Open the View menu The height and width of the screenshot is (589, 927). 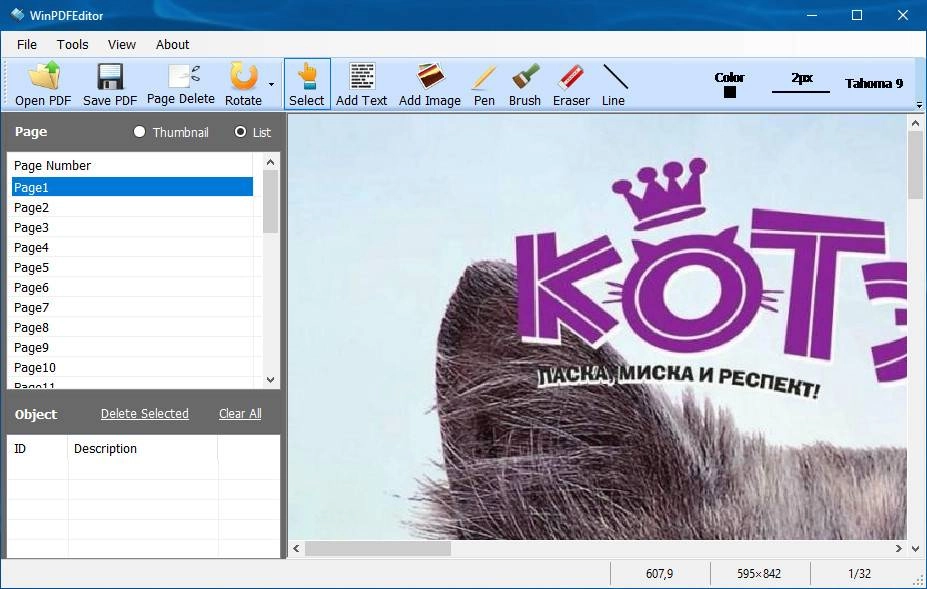point(122,44)
